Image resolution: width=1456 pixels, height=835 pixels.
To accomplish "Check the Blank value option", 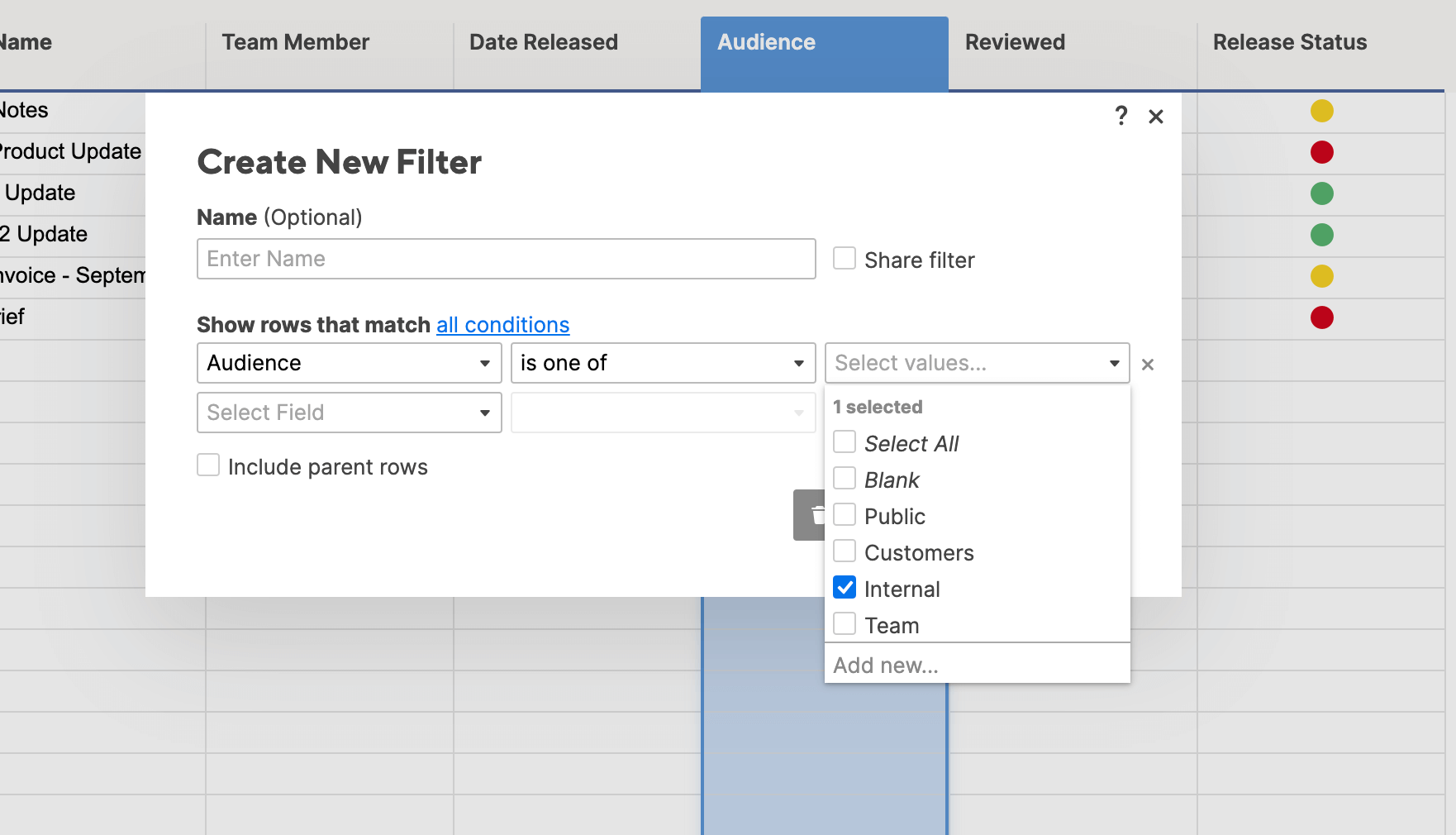I will click(x=844, y=478).
